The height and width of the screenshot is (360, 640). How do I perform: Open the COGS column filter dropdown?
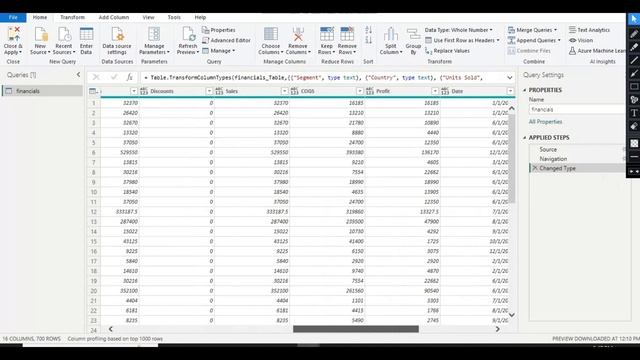coord(360,91)
